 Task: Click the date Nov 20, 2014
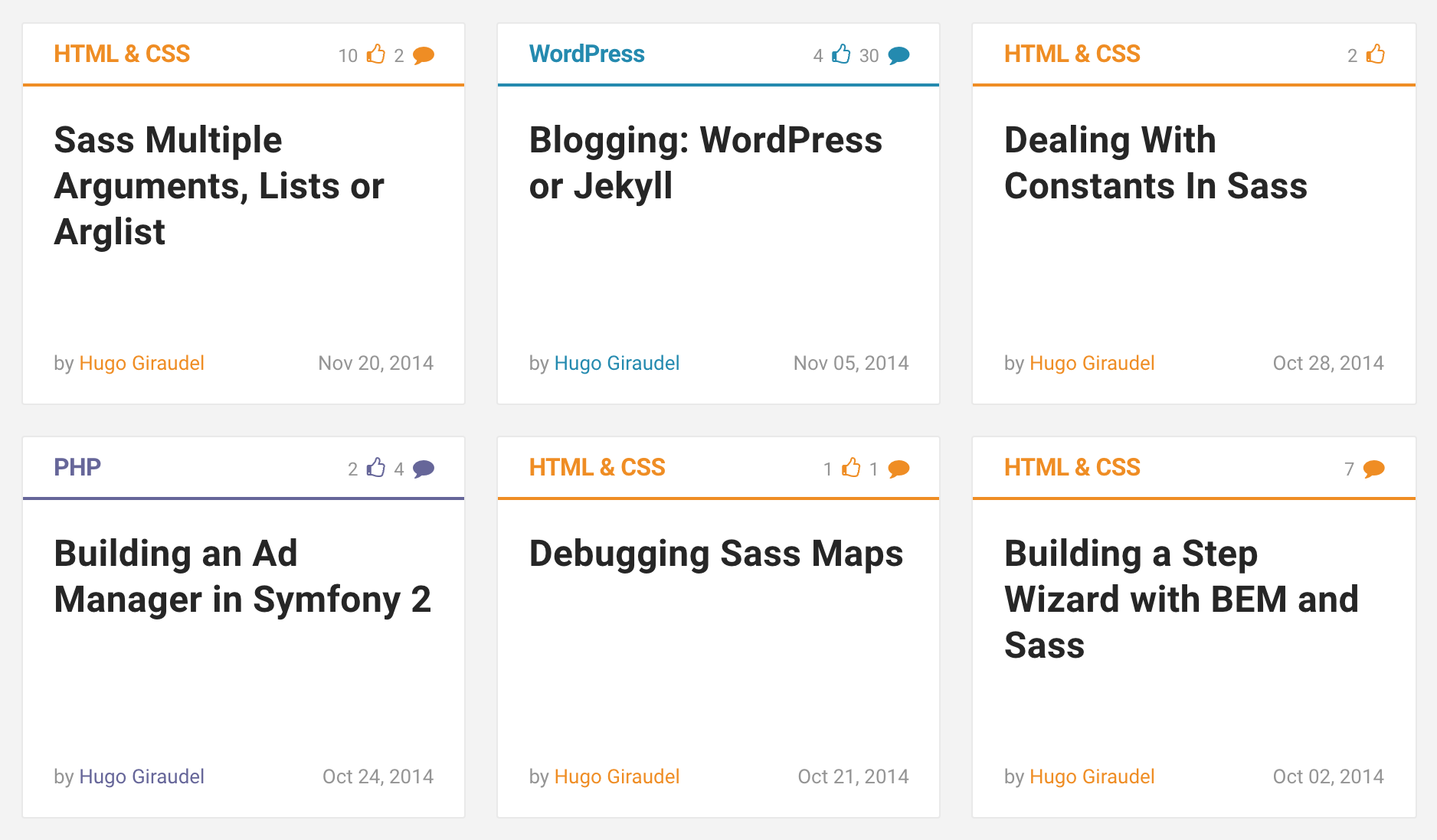coord(376,363)
